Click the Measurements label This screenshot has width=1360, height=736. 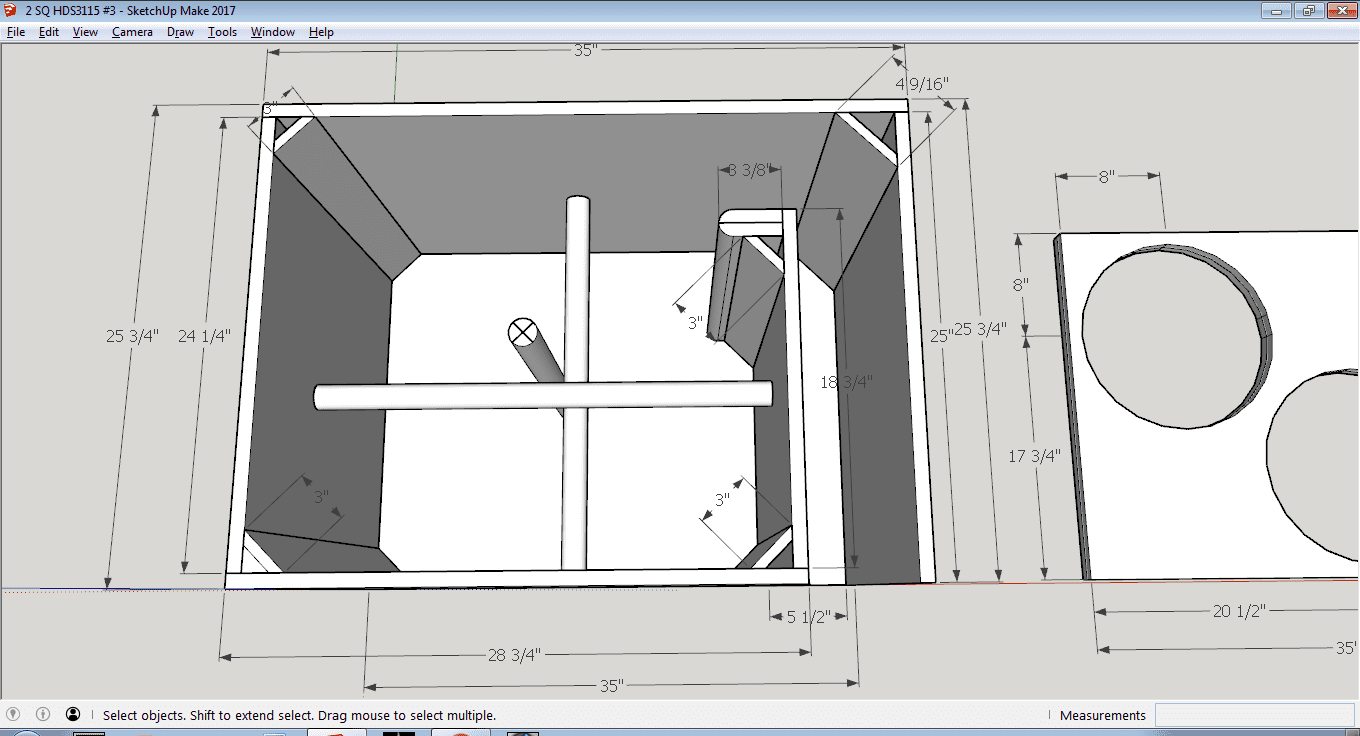point(1103,715)
